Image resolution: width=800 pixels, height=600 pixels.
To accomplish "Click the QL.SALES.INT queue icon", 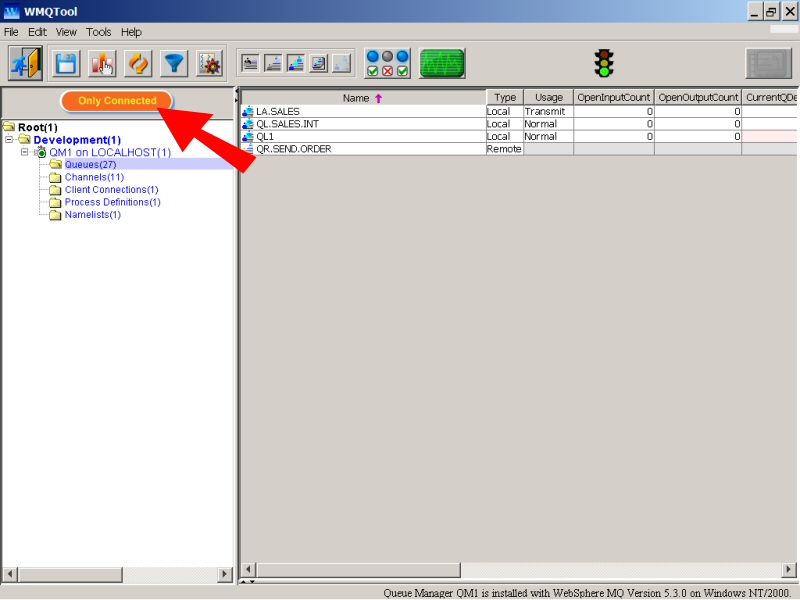I will point(248,124).
